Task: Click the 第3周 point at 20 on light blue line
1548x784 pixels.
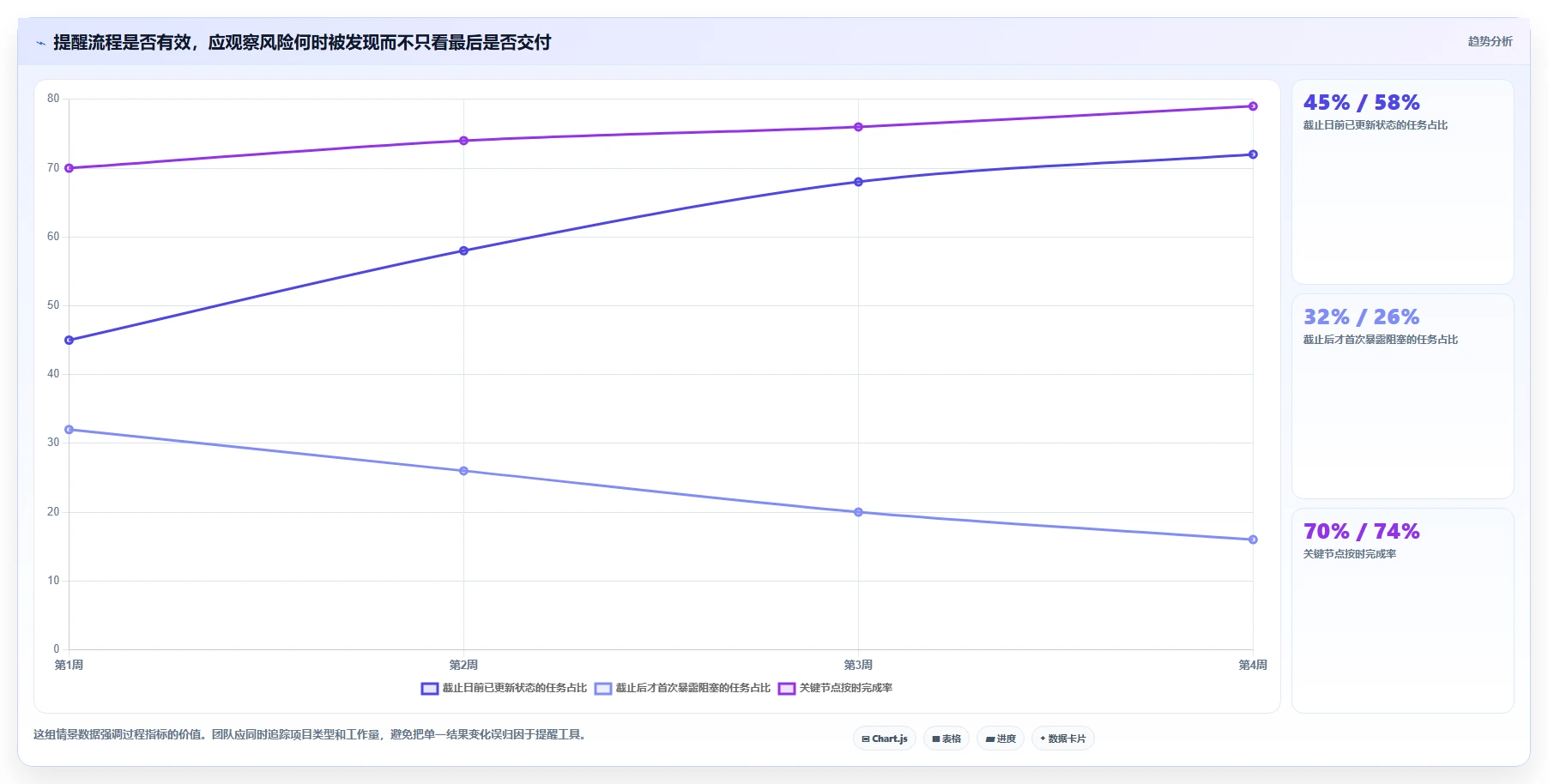Action: point(858,512)
